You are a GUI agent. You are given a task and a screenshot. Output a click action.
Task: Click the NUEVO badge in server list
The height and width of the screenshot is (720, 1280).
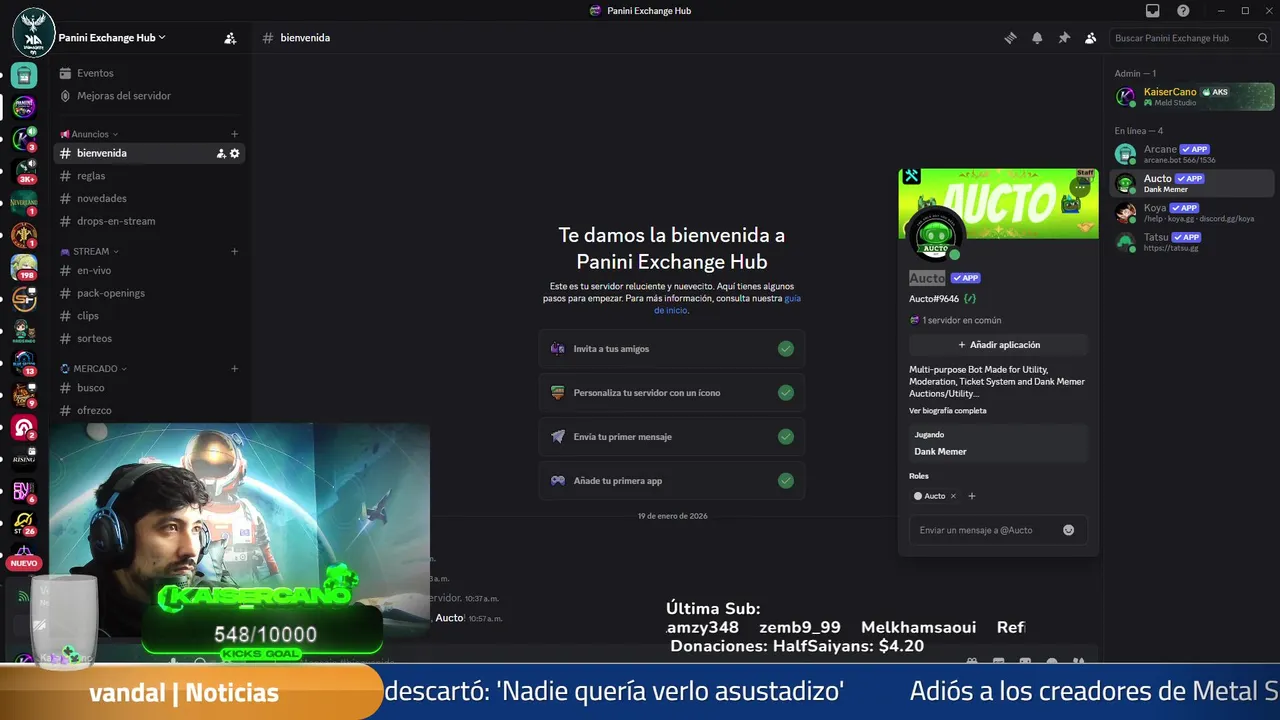pos(24,563)
